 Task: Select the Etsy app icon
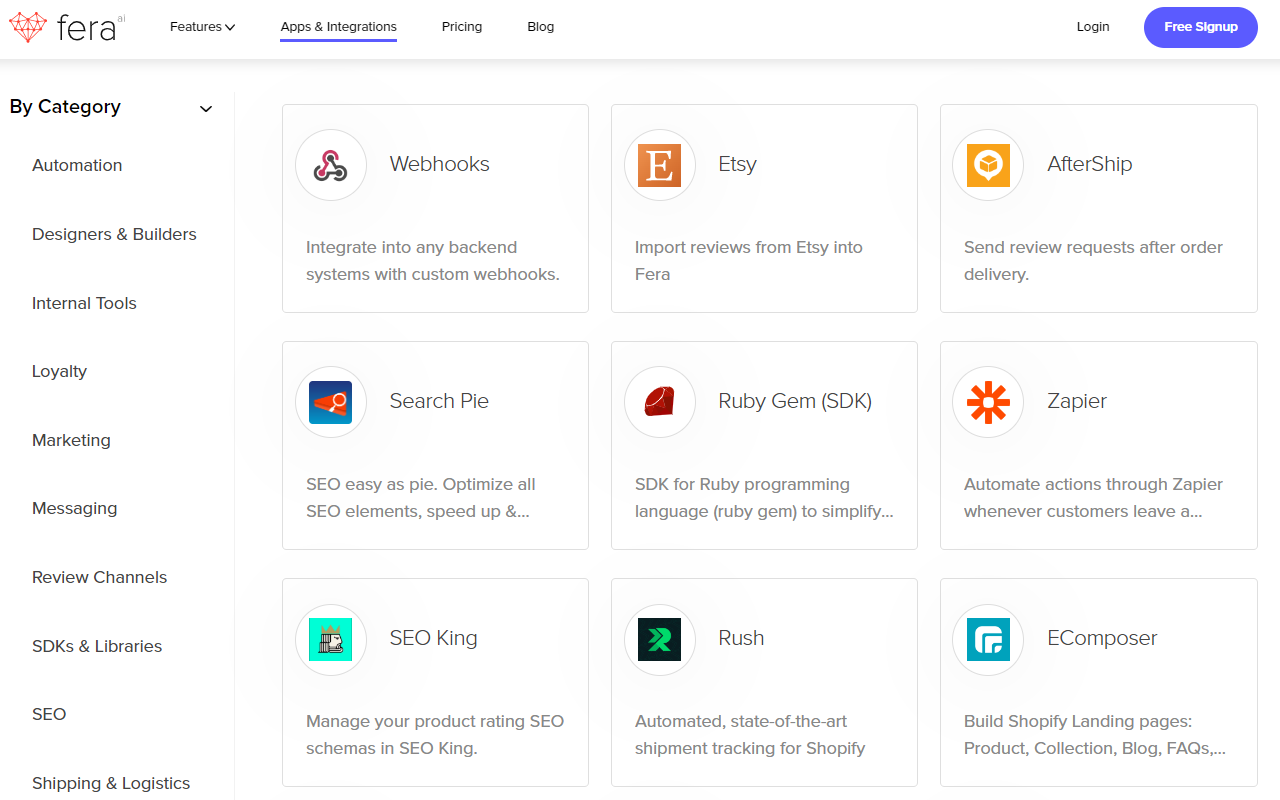coord(659,164)
